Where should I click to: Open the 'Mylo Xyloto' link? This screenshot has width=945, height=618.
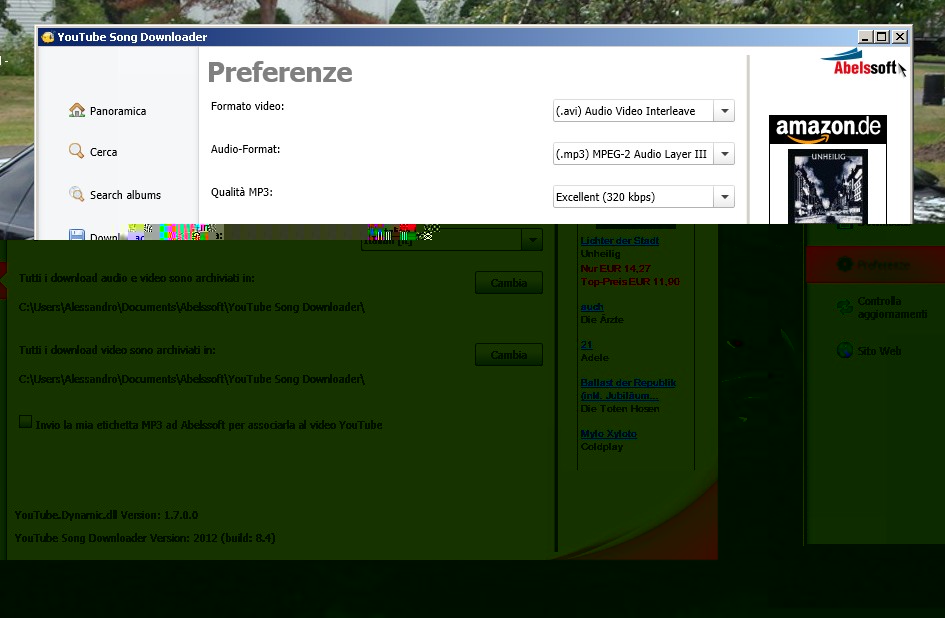point(608,434)
